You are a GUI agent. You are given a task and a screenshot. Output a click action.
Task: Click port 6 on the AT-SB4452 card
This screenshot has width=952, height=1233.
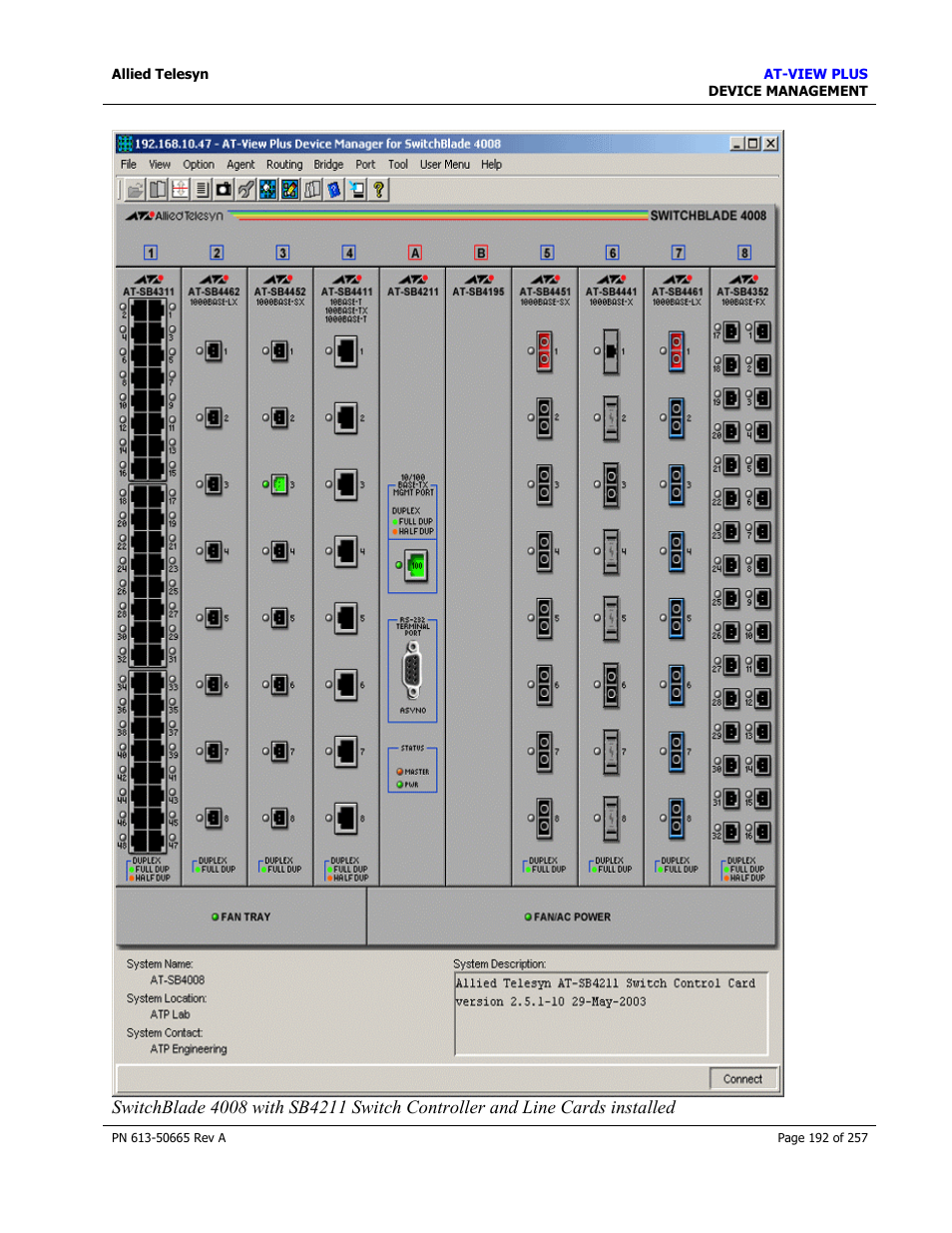pos(279,685)
